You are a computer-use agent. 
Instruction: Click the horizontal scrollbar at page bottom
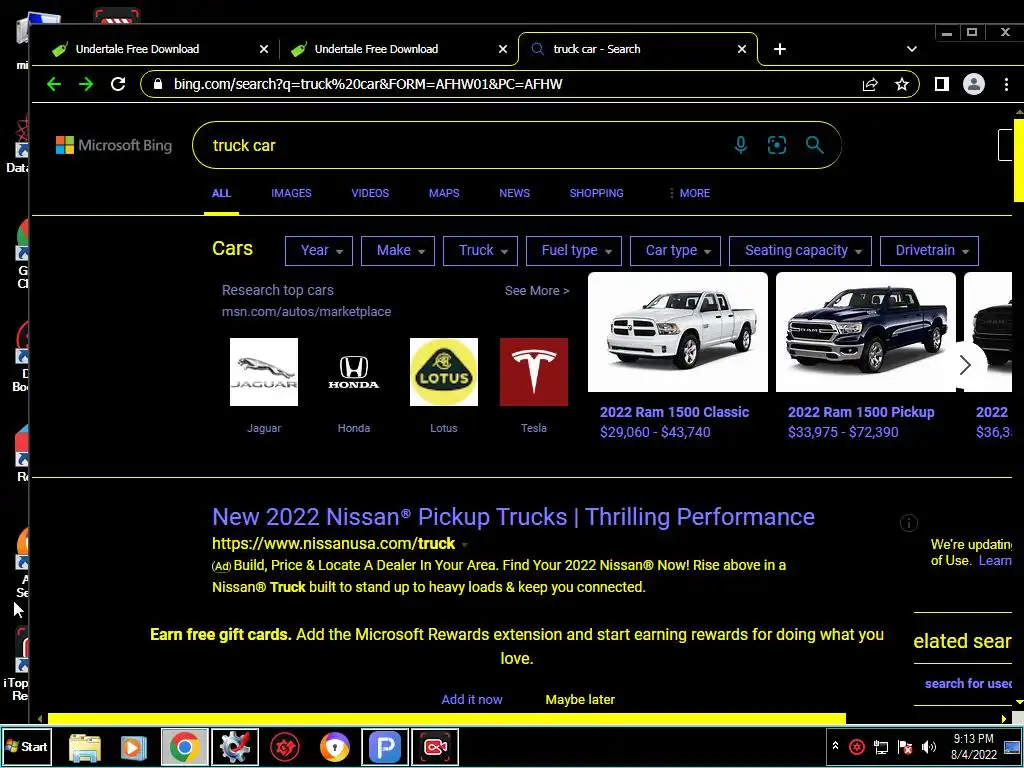click(x=447, y=718)
